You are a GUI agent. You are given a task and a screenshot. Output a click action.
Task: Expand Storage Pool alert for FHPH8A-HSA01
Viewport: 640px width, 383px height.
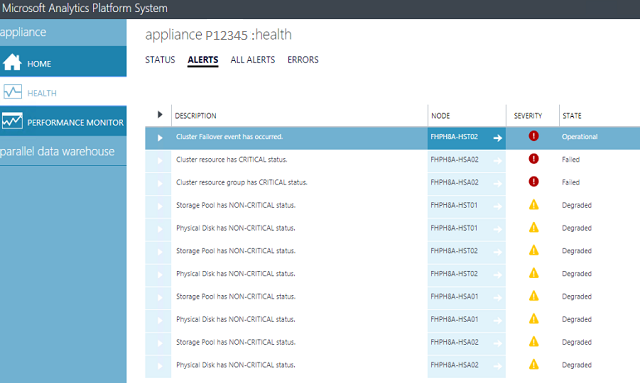point(160,298)
